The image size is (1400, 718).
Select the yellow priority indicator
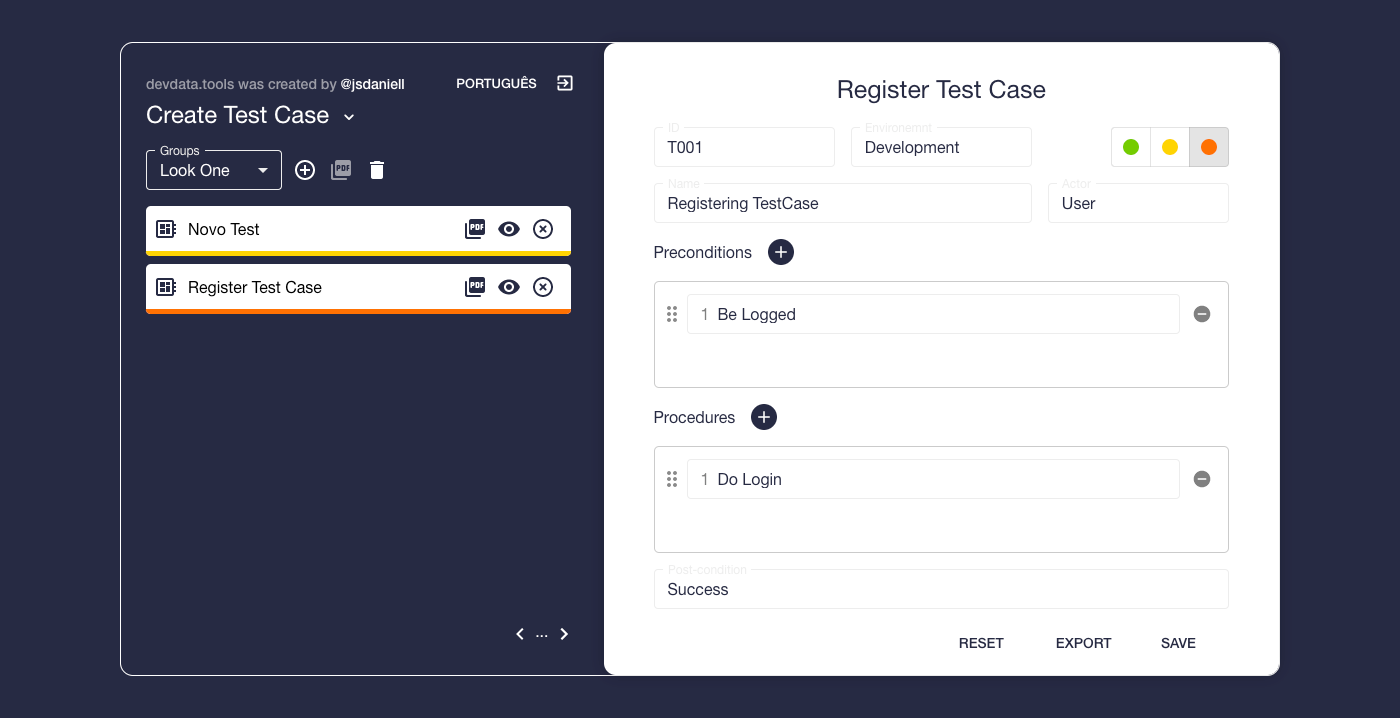click(1169, 146)
